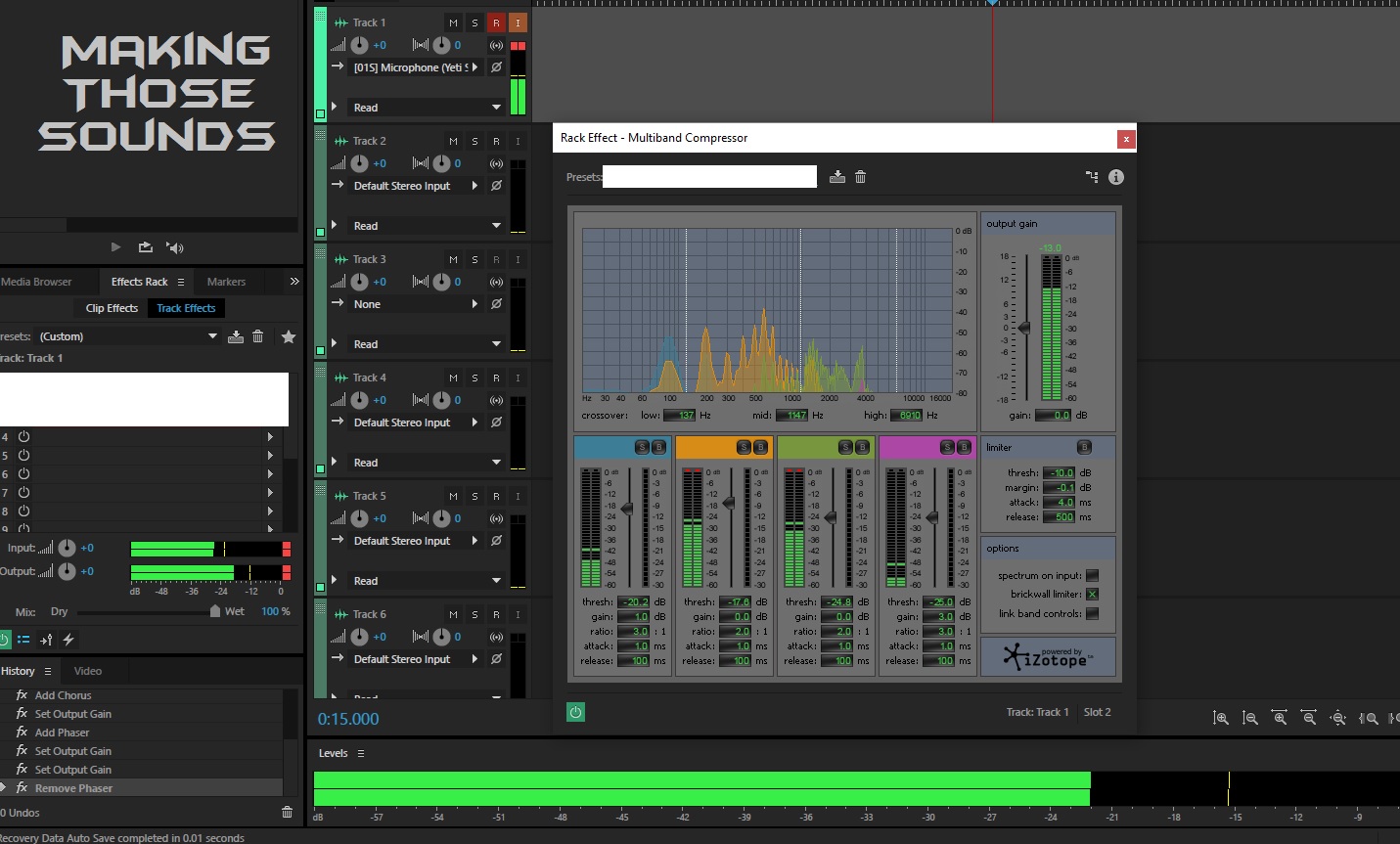The width and height of the screenshot is (1400, 844).
Task: Mute Track 1 with M button
Action: pos(453,22)
